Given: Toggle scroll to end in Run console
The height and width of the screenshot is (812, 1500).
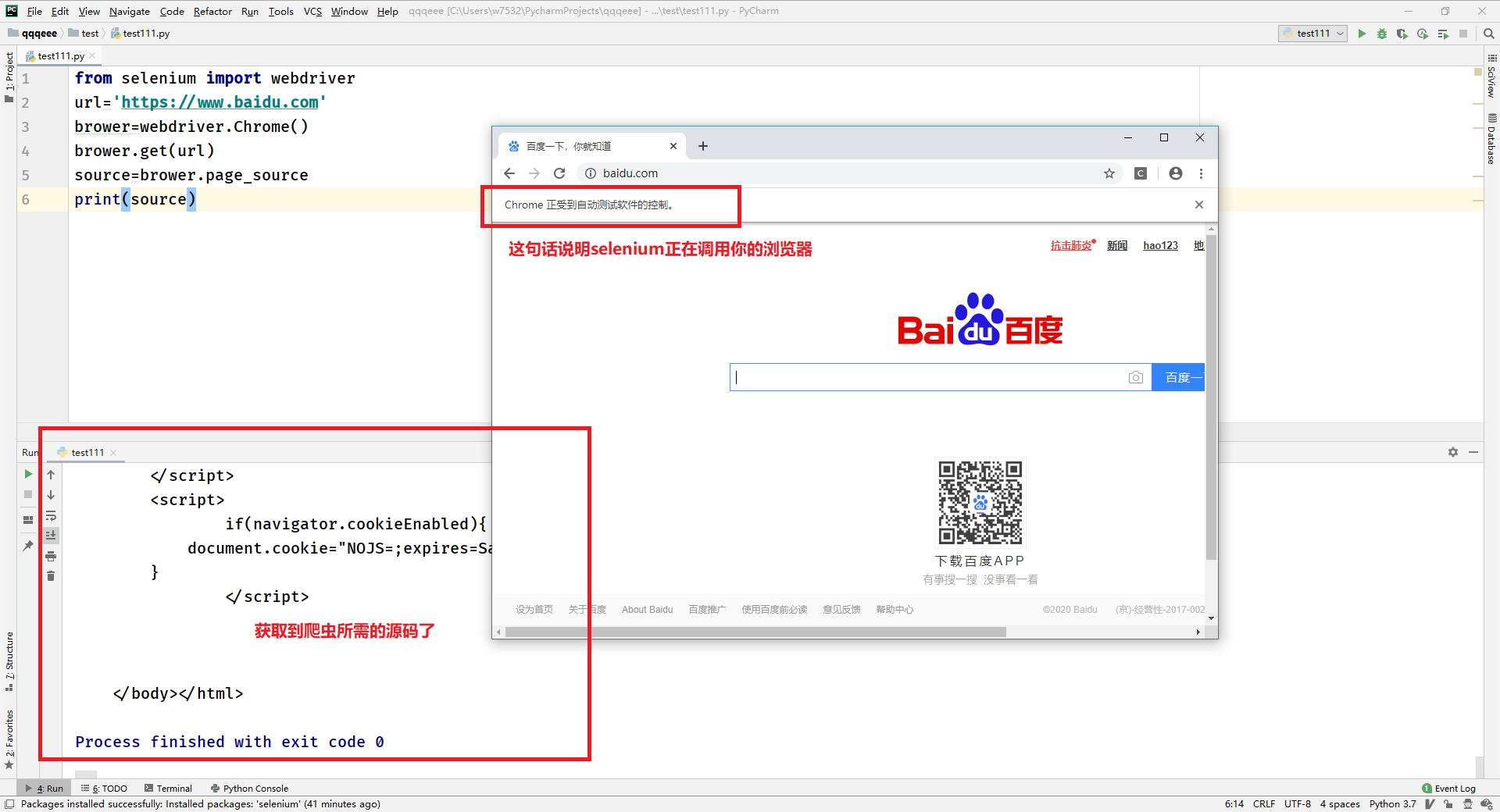Looking at the screenshot, I should (51, 536).
